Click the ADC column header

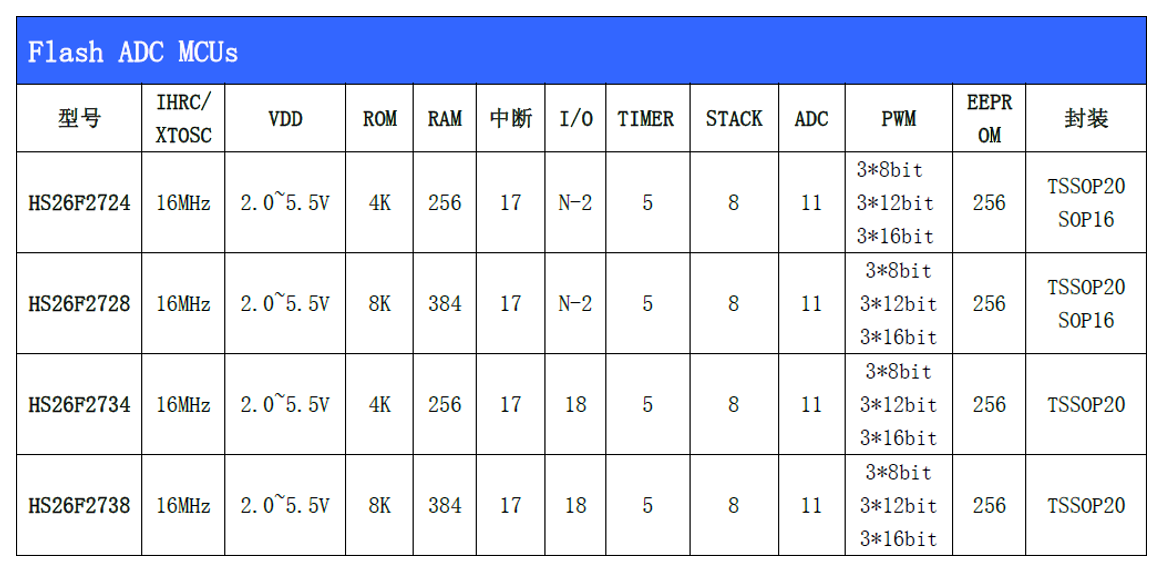click(811, 119)
